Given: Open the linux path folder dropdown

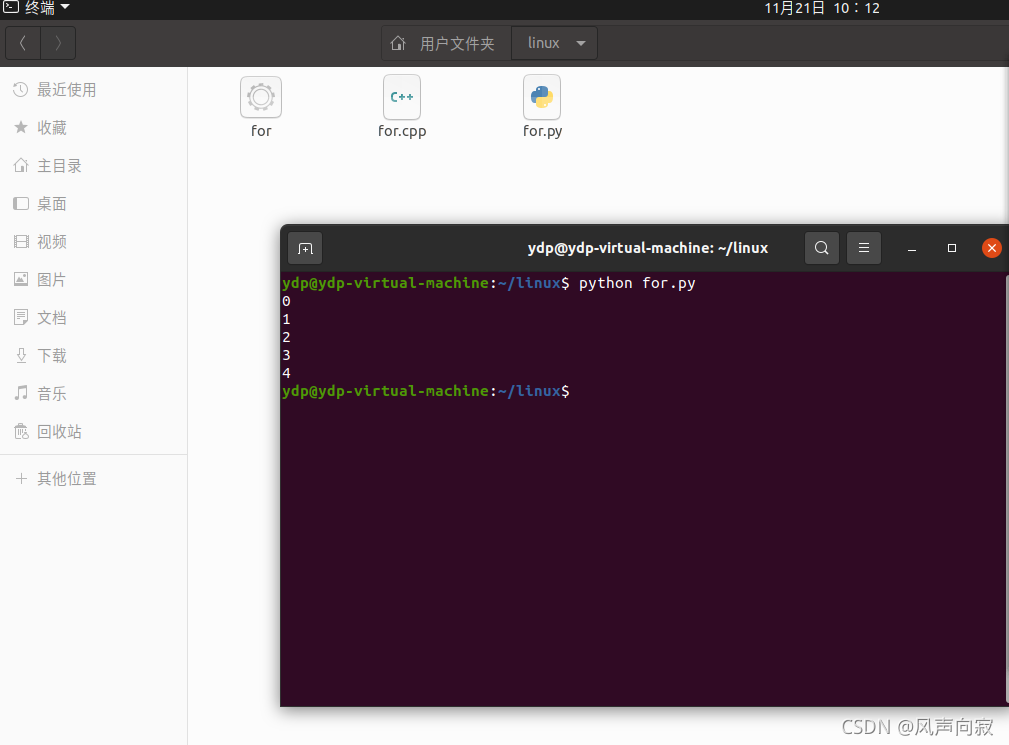Looking at the screenshot, I should pos(554,43).
